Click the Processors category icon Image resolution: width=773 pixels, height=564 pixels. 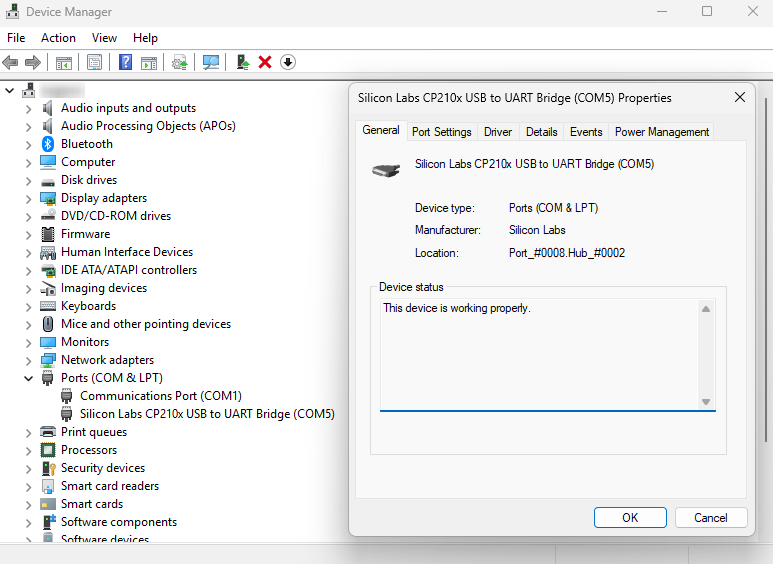(x=48, y=450)
